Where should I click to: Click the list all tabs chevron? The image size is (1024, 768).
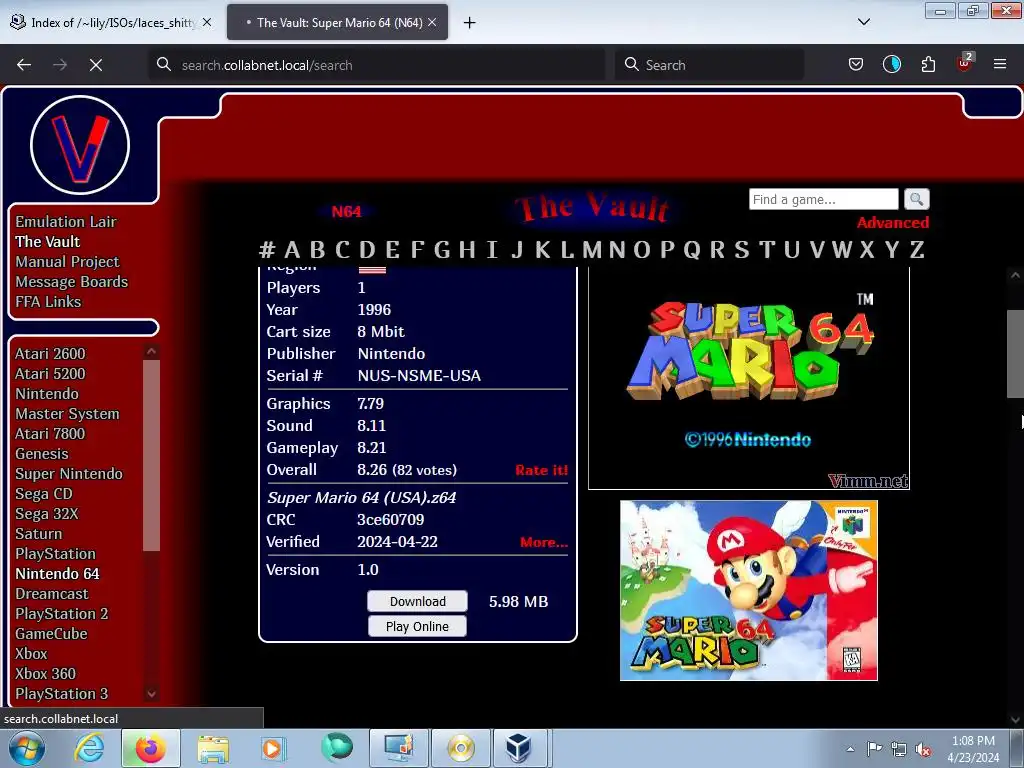(864, 22)
